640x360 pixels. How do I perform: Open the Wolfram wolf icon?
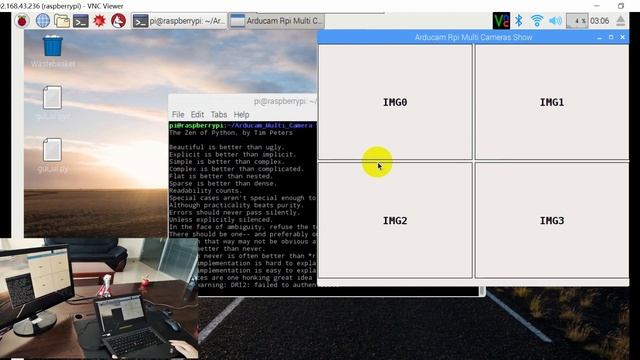click(x=118, y=21)
